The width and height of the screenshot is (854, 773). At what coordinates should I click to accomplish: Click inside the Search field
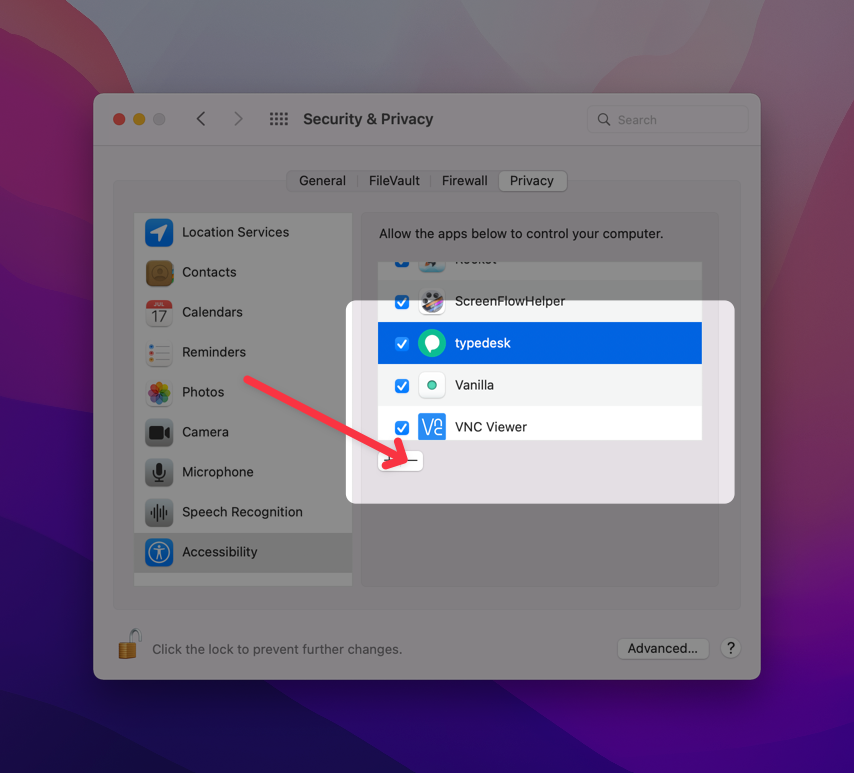667,119
